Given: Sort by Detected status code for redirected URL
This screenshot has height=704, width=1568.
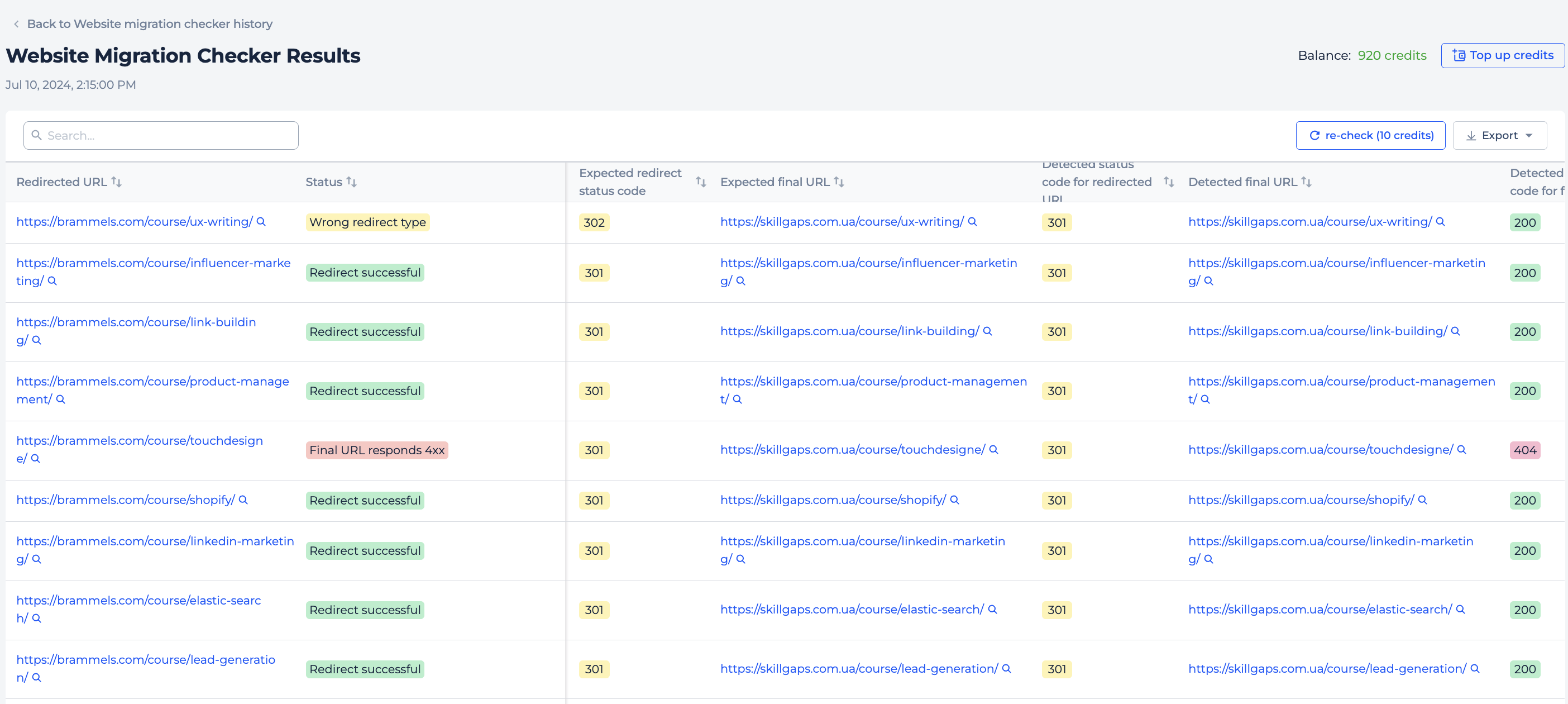Looking at the screenshot, I should (x=1169, y=182).
